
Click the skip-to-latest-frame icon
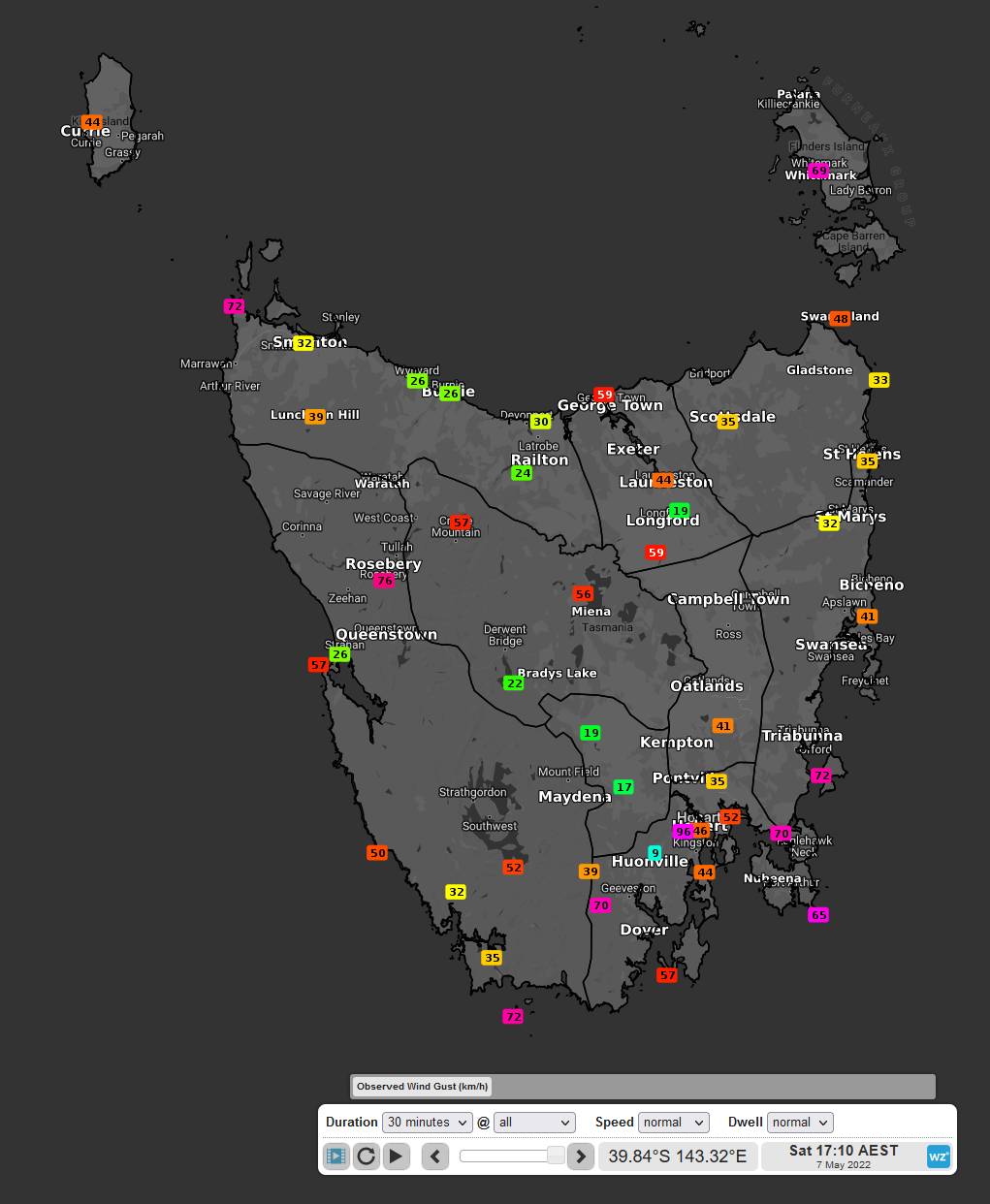pyautogui.click(x=335, y=1156)
